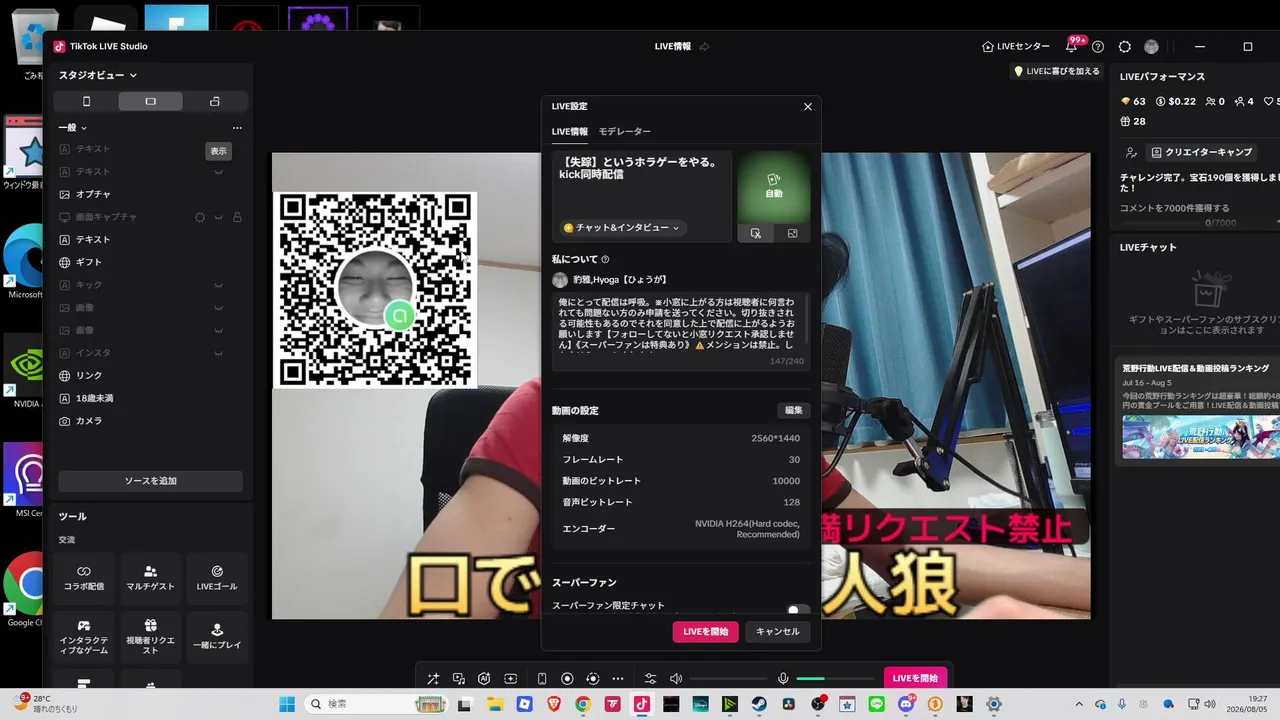Click the ソースを追加 button
This screenshot has height=720, width=1280.
click(x=151, y=481)
